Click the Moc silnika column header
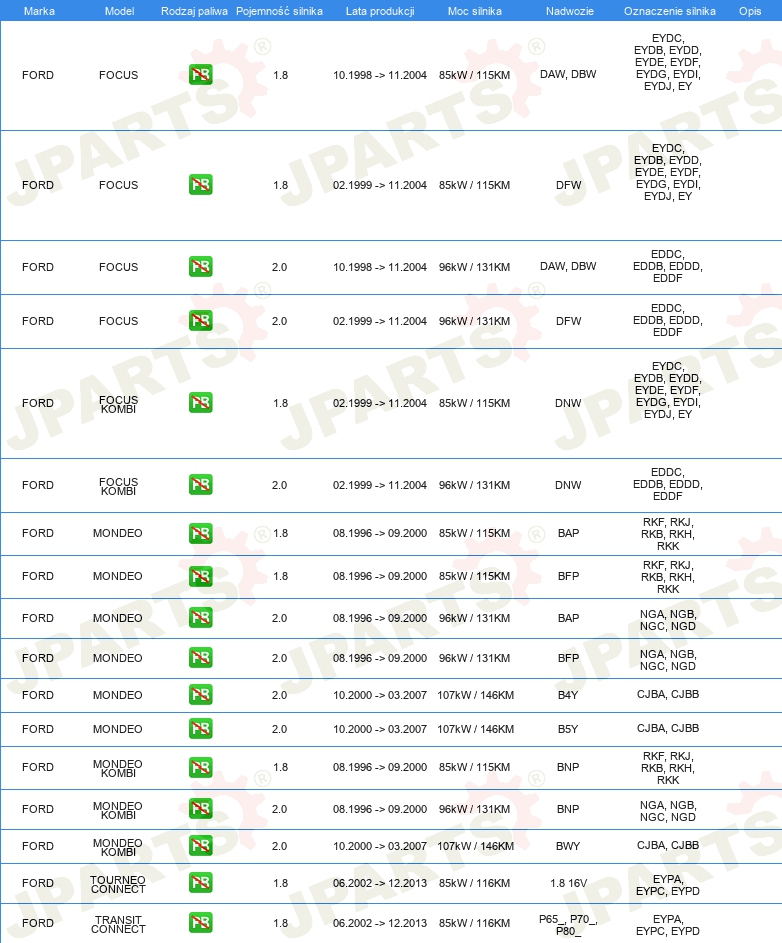This screenshot has height=943, width=782. (475, 11)
